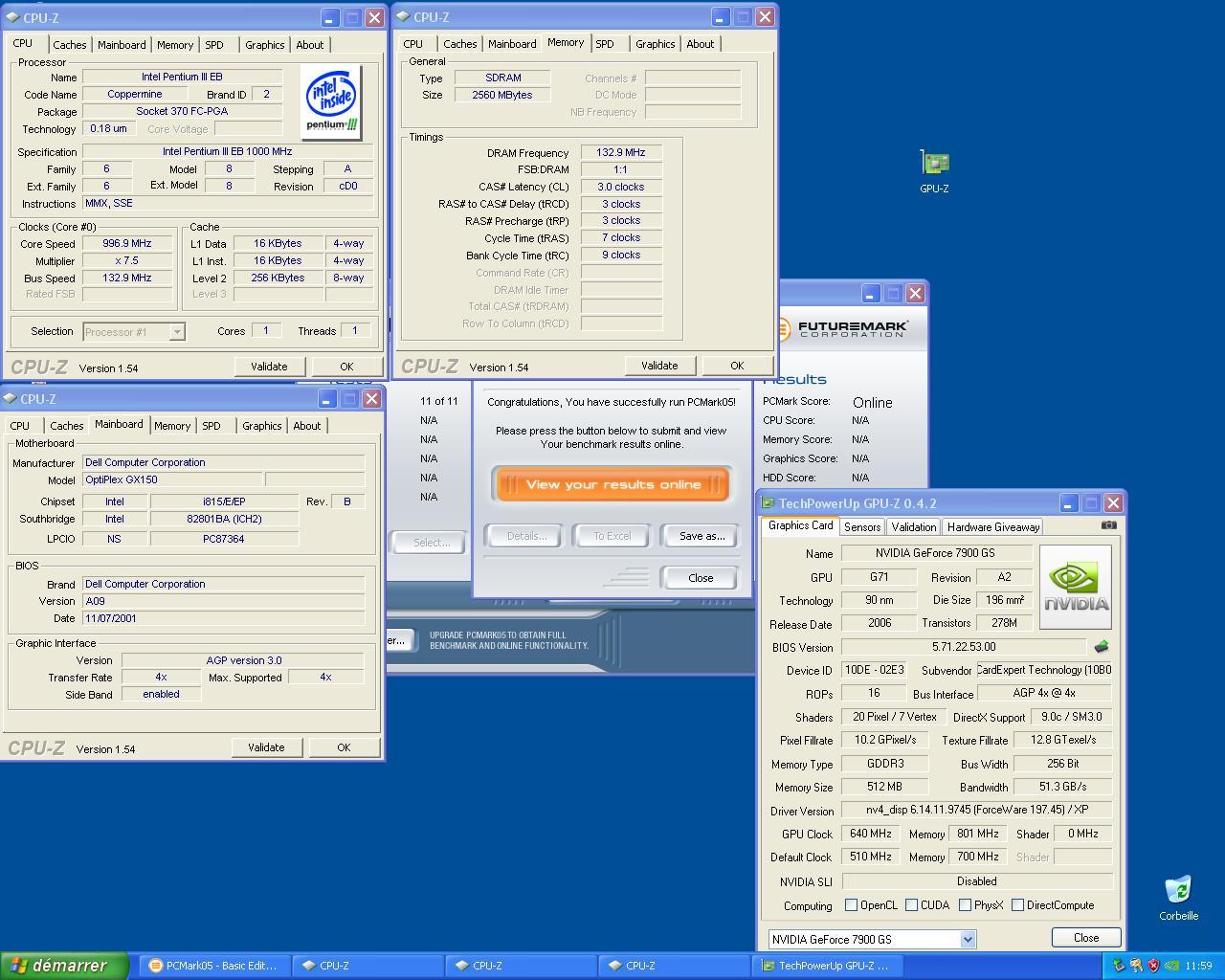This screenshot has width=1225, height=980.
Task: Click the CAS# Latency value 3.0 clocks
Action: pyautogui.click(x=621, y=187)
